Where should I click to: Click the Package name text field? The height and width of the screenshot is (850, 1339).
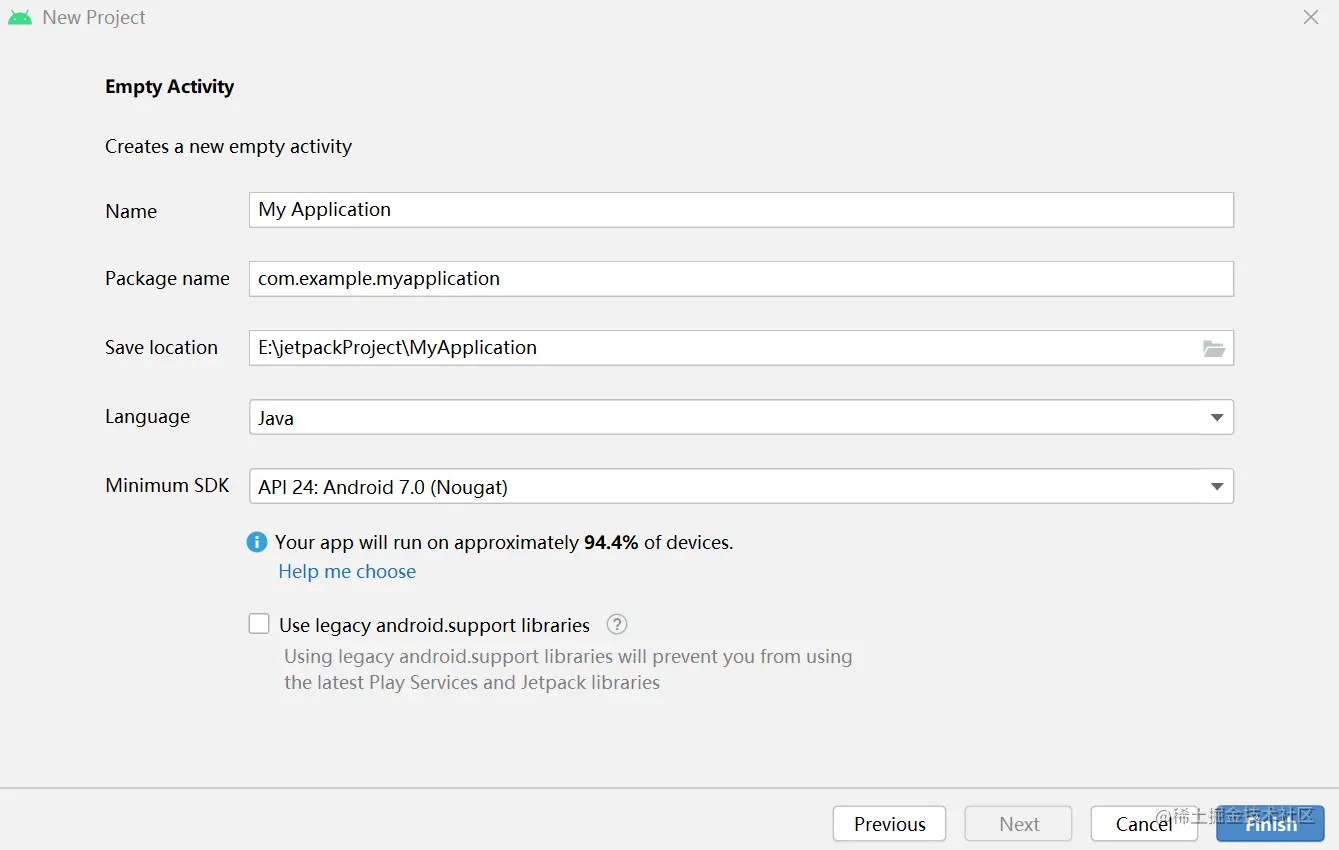pos(740,279)
